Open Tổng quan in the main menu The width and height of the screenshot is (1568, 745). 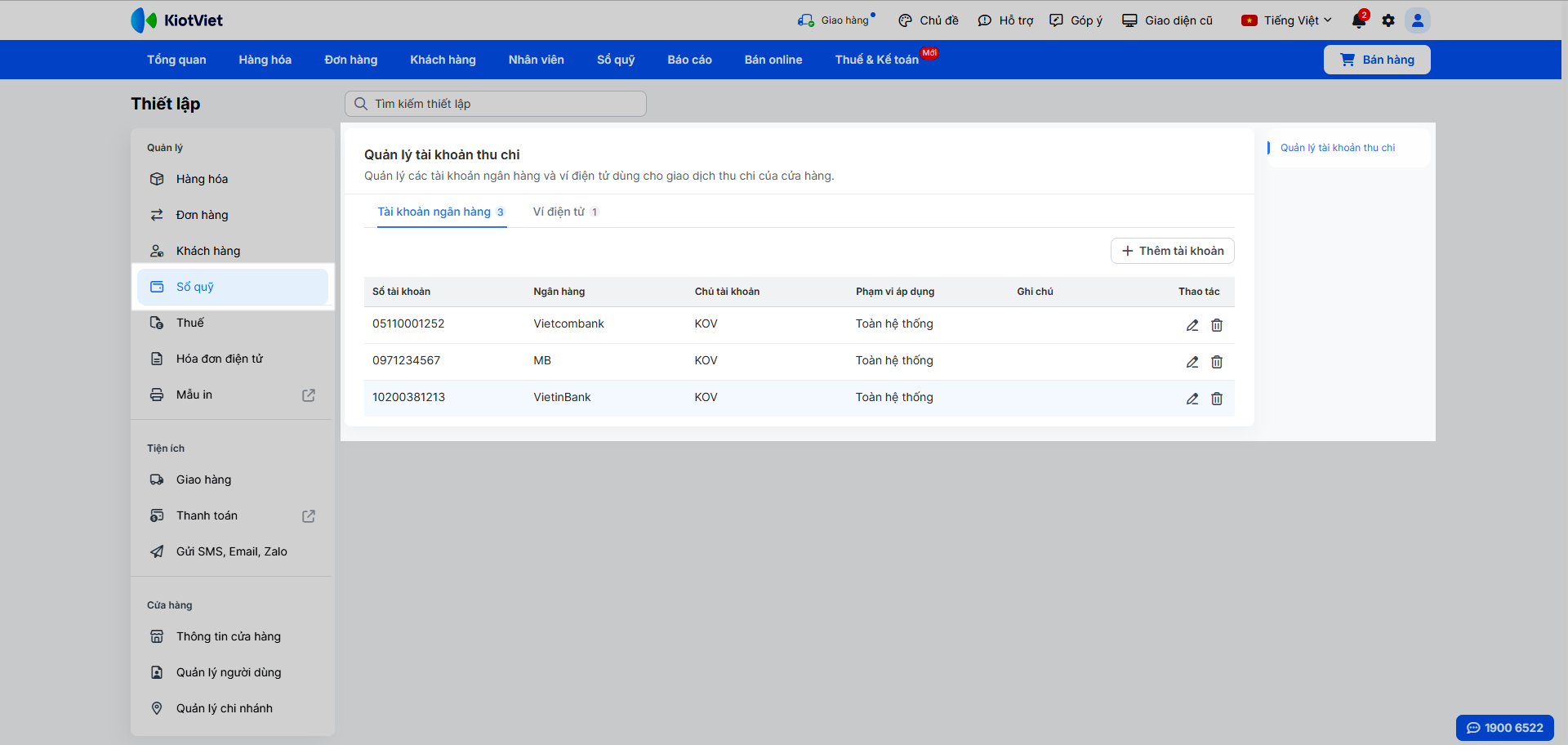click(176, 60)
